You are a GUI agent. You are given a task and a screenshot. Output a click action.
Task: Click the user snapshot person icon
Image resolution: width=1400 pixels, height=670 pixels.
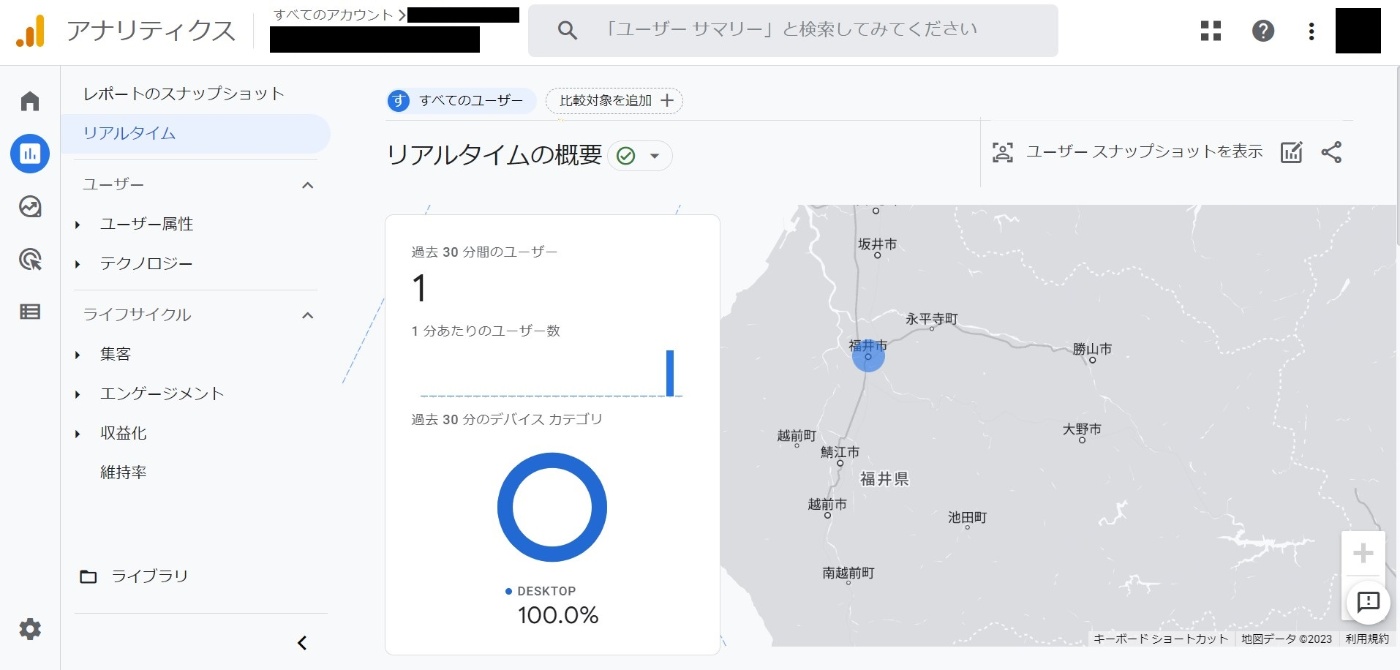1002,152
